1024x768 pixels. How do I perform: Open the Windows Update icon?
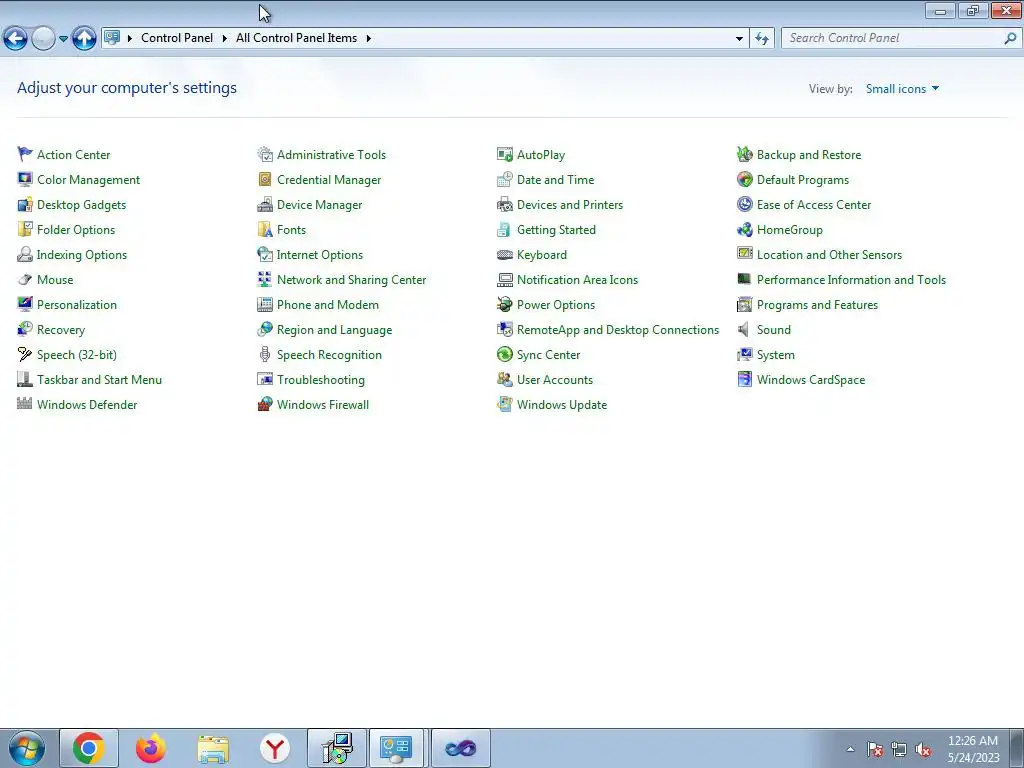coord(505,404)
